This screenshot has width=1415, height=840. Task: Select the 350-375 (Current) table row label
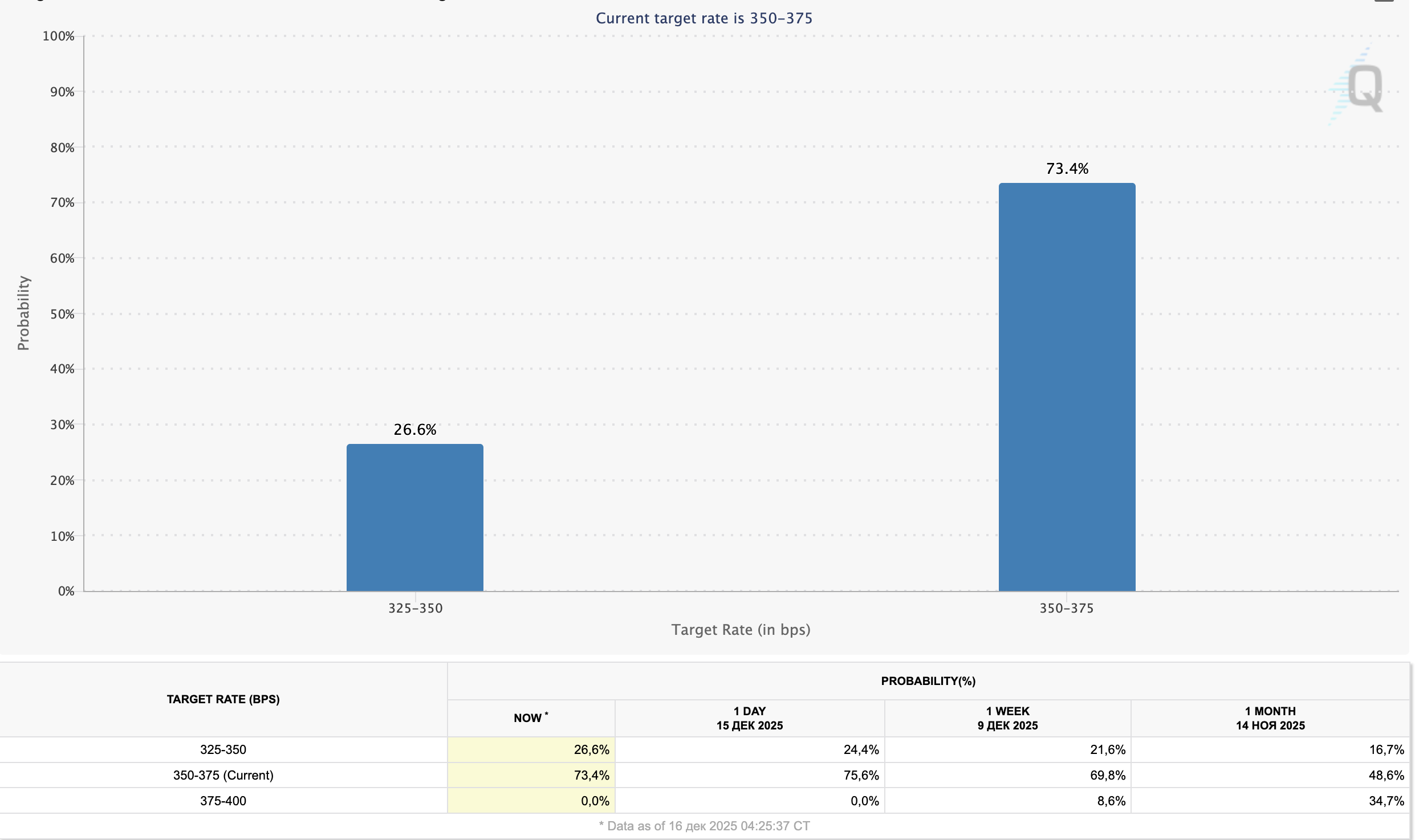click(x=223, y=775)
